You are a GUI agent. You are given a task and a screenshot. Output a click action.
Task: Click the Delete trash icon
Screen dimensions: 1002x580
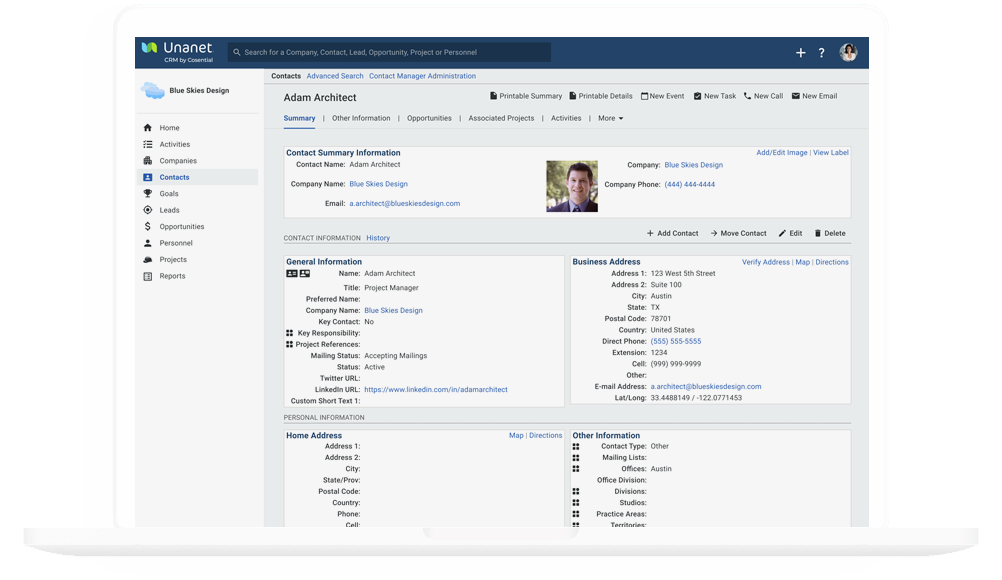pos(817,233)
